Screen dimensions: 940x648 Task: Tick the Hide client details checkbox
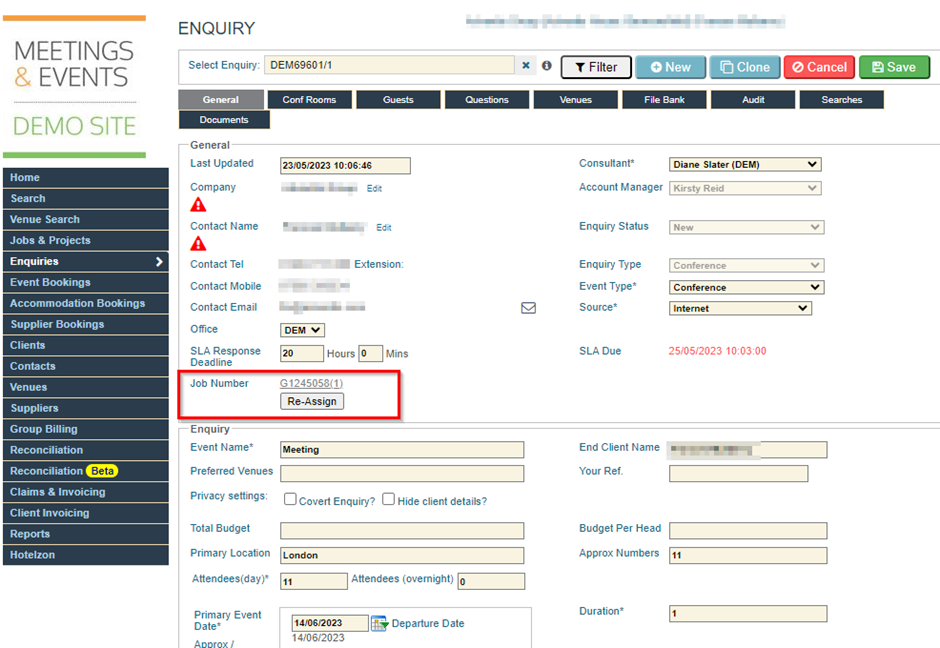click(x=388, y=499)
